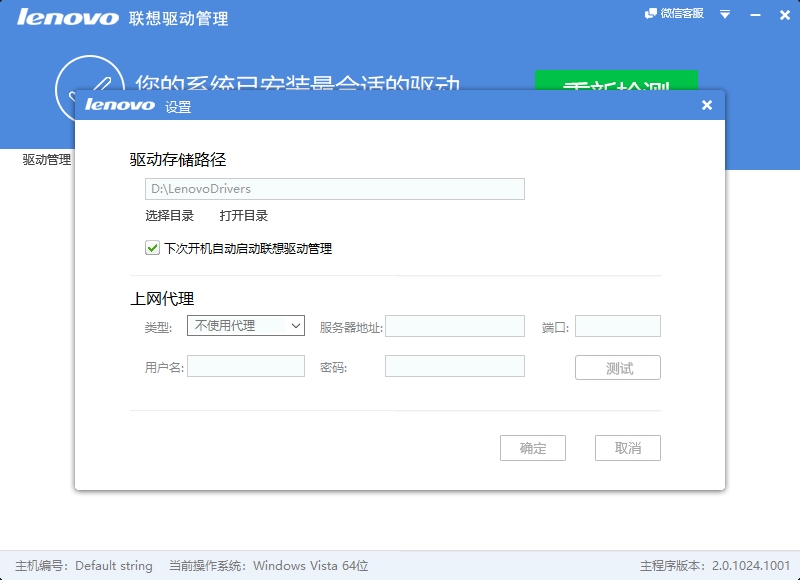Click the 当前操作系统: Windows Vista 64位 text
Image resolution: width=800 pixels, height=580 pixels.
point(268,566)
